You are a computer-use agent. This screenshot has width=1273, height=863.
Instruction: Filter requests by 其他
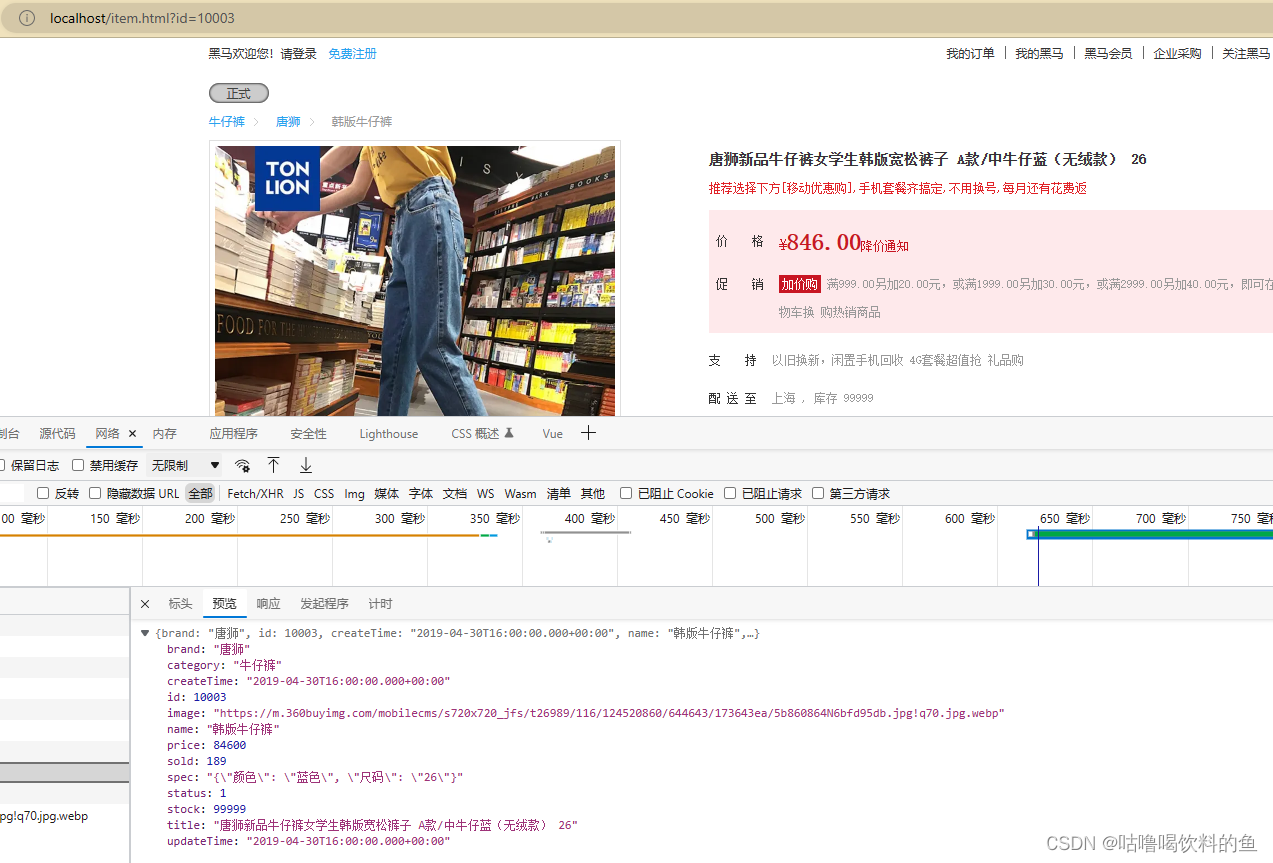pyautogui.click(x=593, y=493)
